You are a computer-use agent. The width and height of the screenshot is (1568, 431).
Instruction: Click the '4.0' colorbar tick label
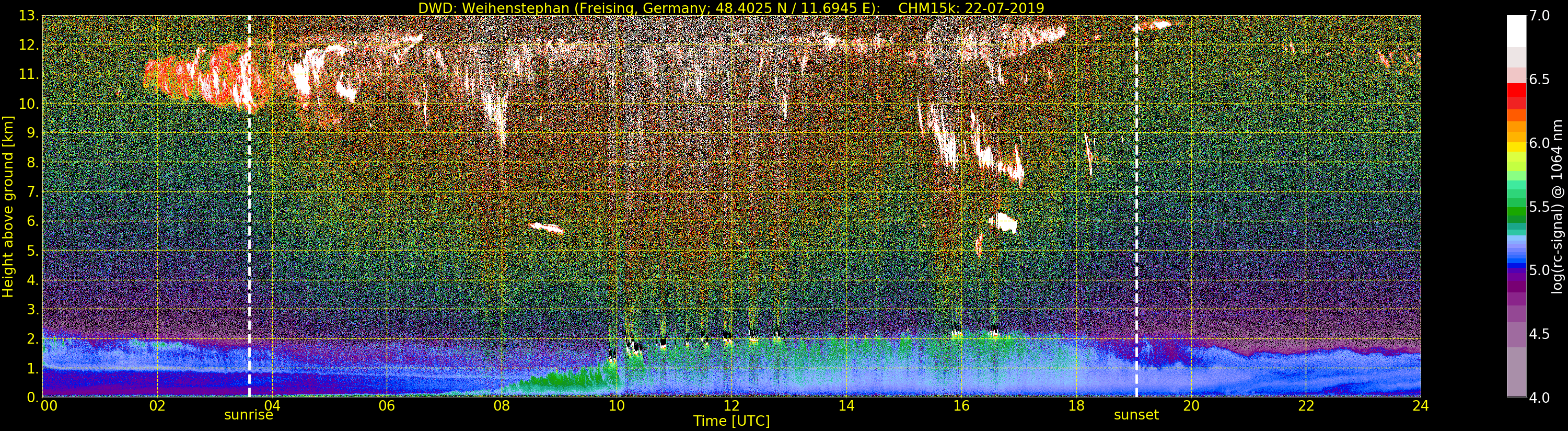point(1539,398)
